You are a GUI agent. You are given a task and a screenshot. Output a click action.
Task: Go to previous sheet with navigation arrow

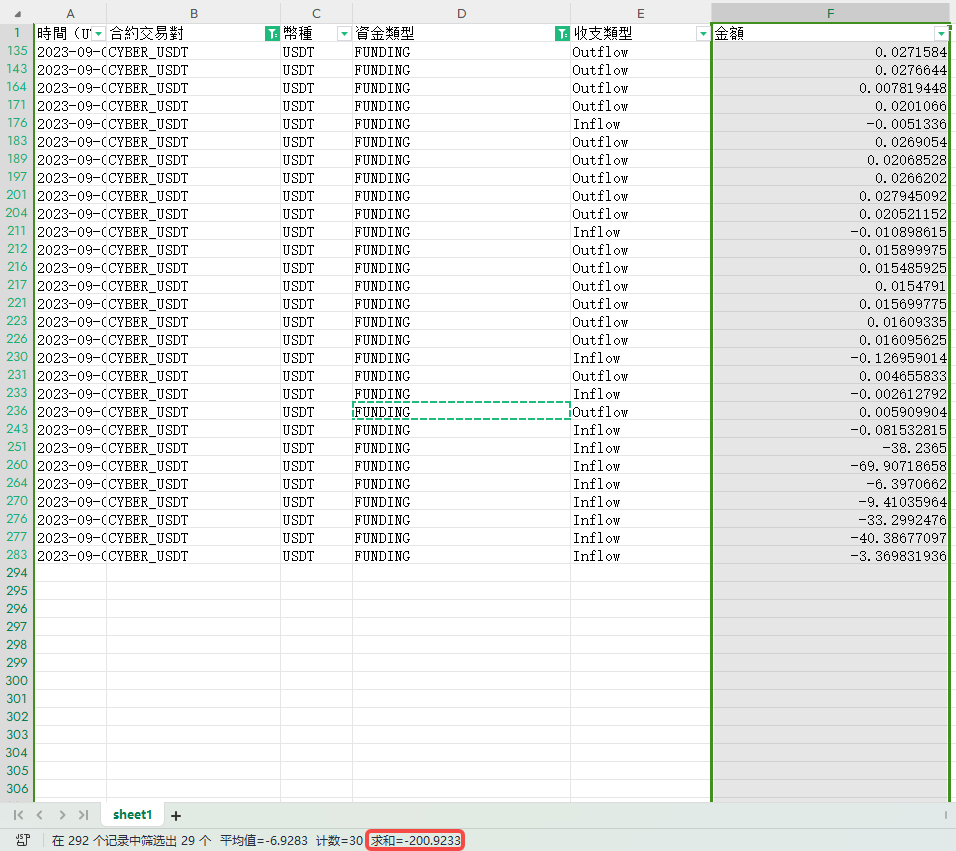tap(40, 815)
